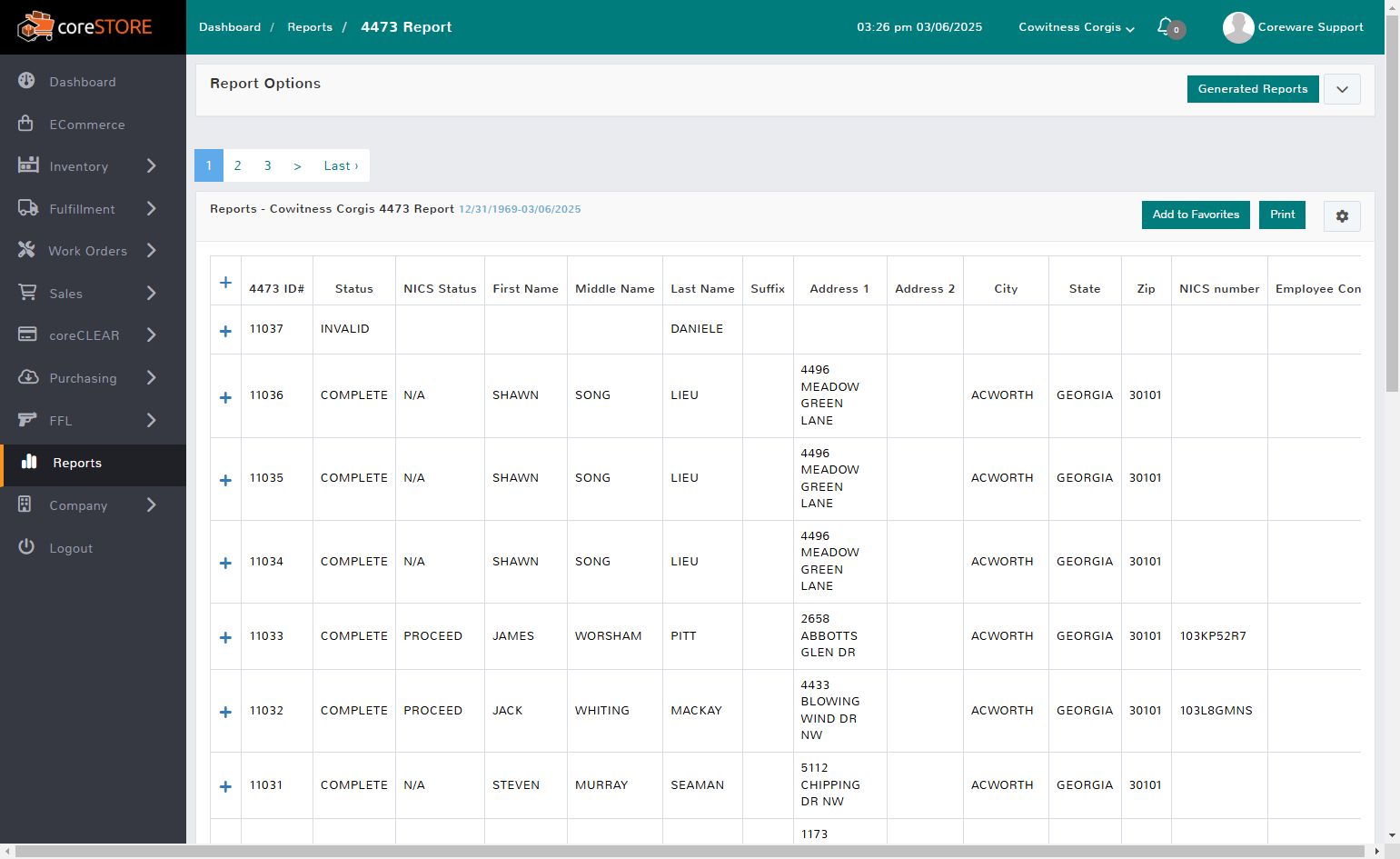
Task: Expand the Sales submenu chevron
Action: point(152,293)
